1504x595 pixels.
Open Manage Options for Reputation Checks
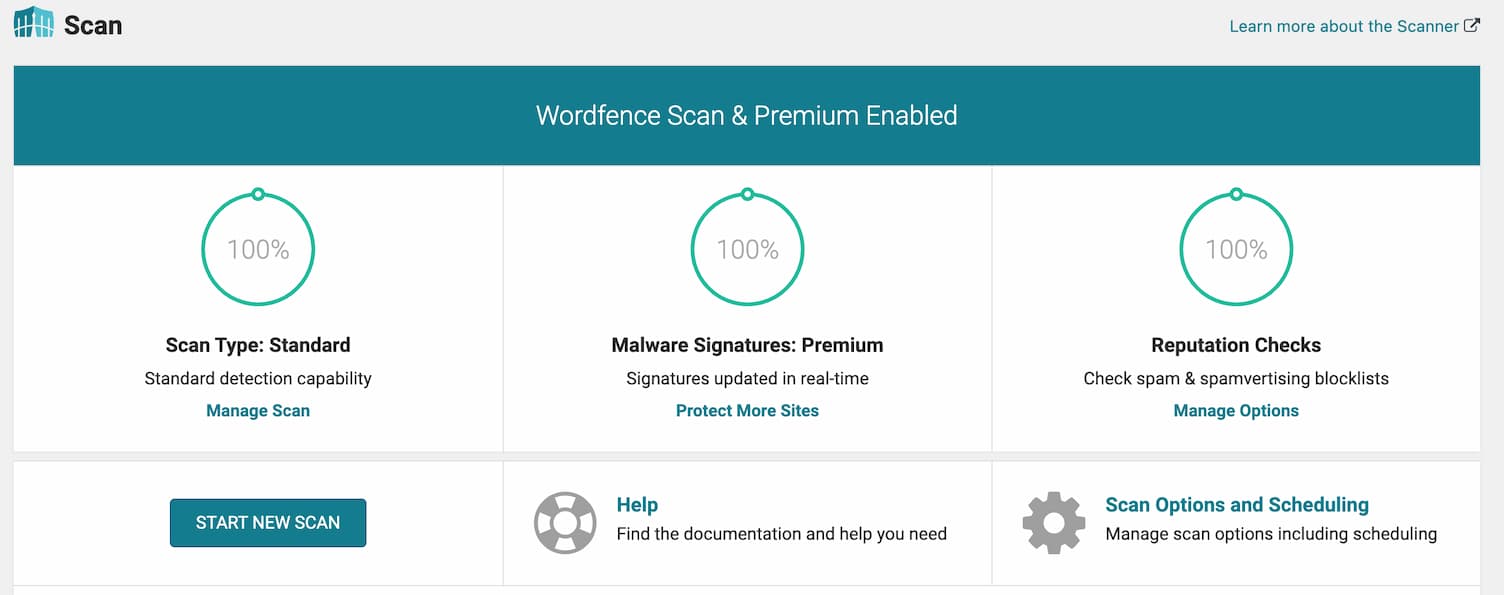coord(1236,410)
